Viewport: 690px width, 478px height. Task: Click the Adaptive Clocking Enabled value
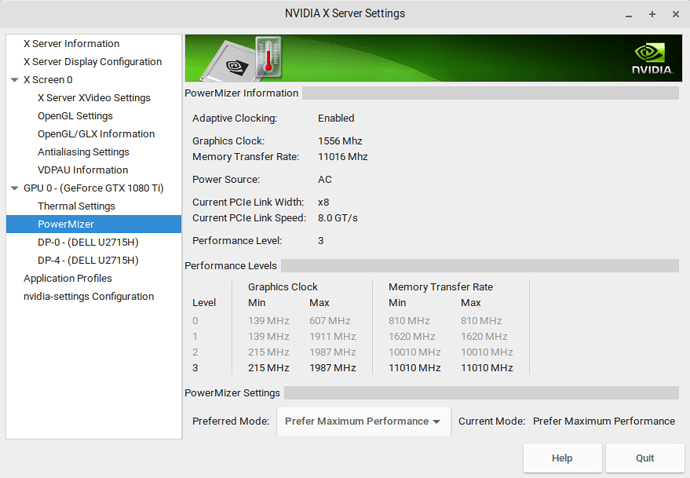click(x=336, y=118)
